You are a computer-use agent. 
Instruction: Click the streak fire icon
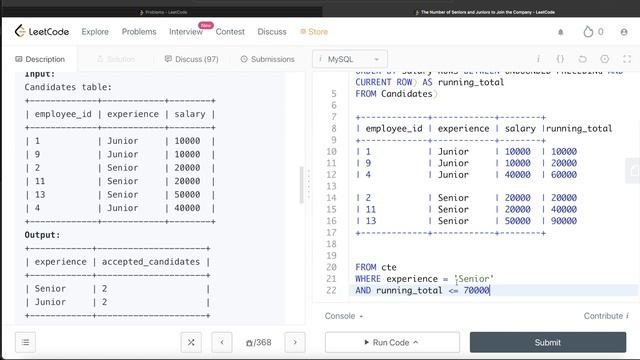pyautogui.click(x=588, y=31)
